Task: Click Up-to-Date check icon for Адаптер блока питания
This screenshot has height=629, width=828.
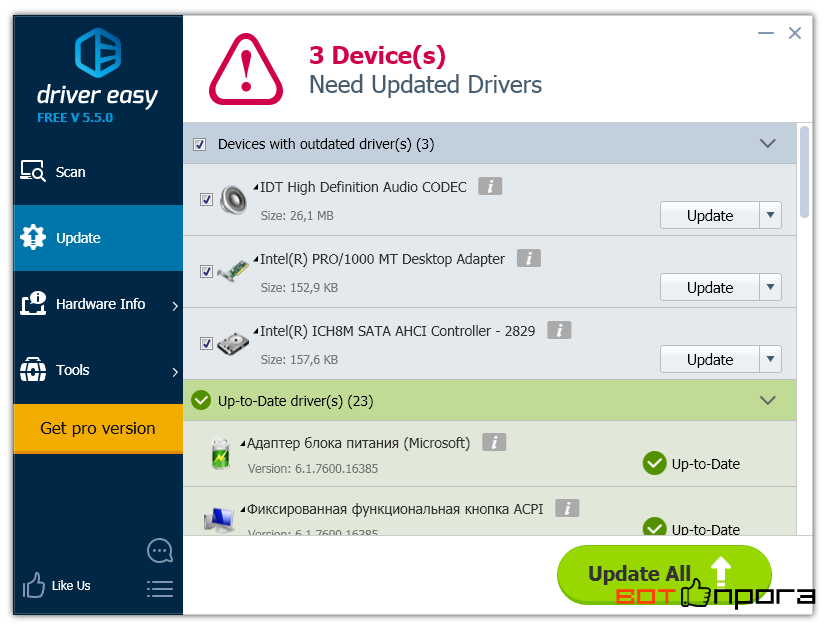Action: [654, 463]
